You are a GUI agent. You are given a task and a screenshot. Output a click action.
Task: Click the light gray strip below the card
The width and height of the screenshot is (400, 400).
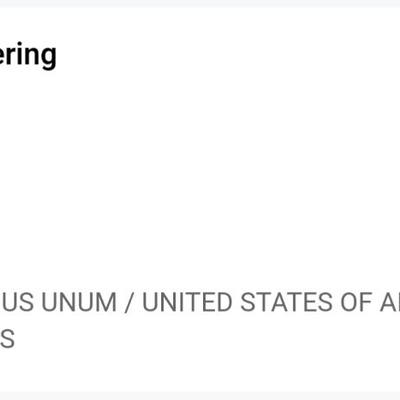click(200, 396)
